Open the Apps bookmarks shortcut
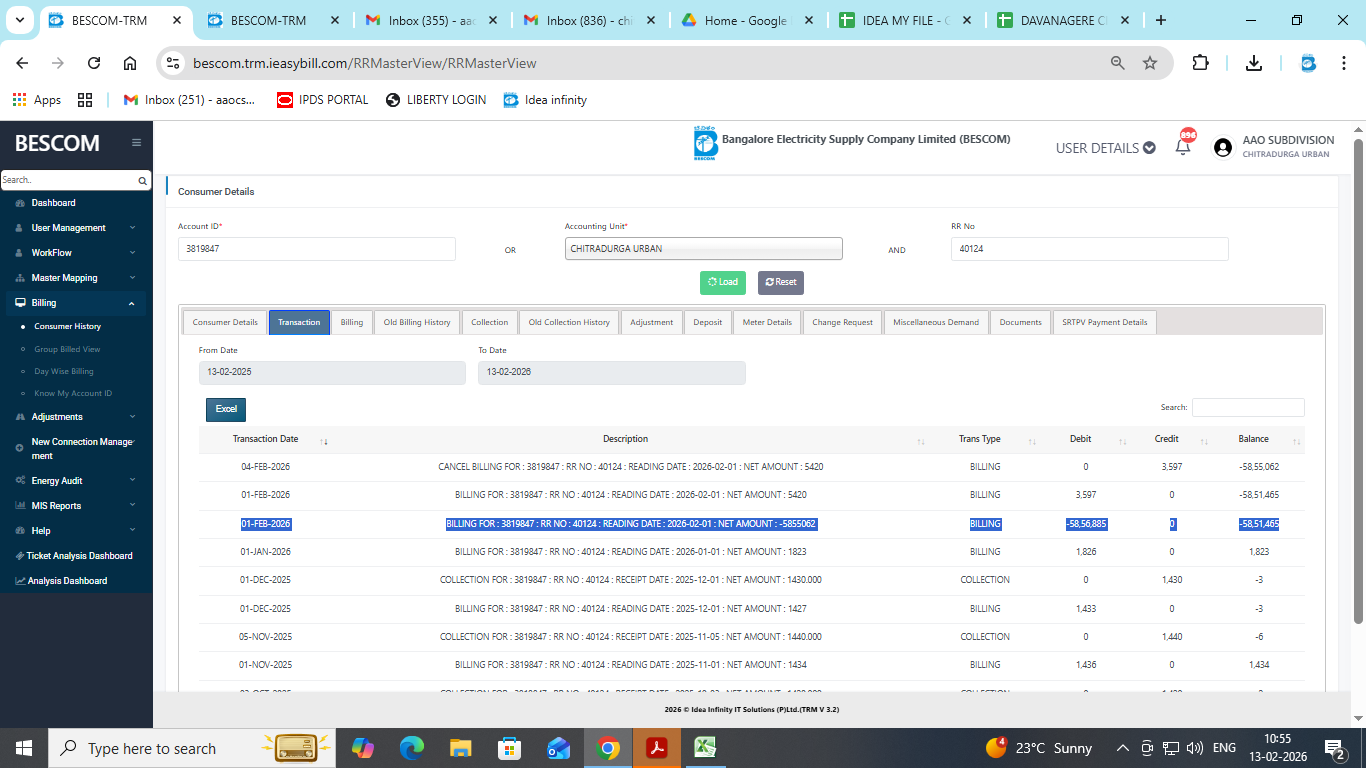 coord(37,100)
